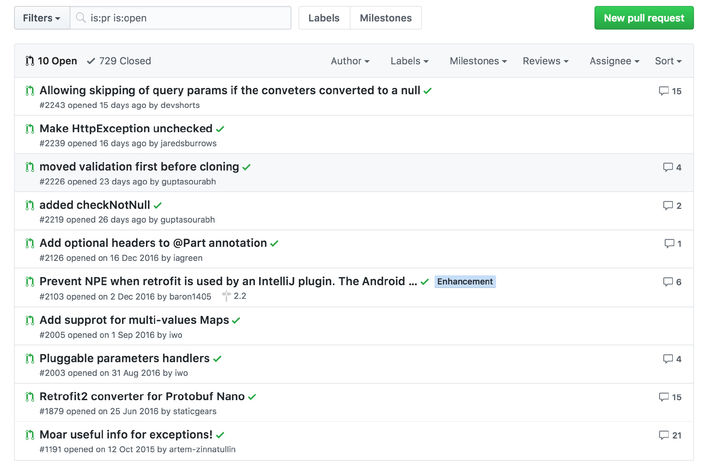Show the 10 Open pull requests

pos(51,61)
